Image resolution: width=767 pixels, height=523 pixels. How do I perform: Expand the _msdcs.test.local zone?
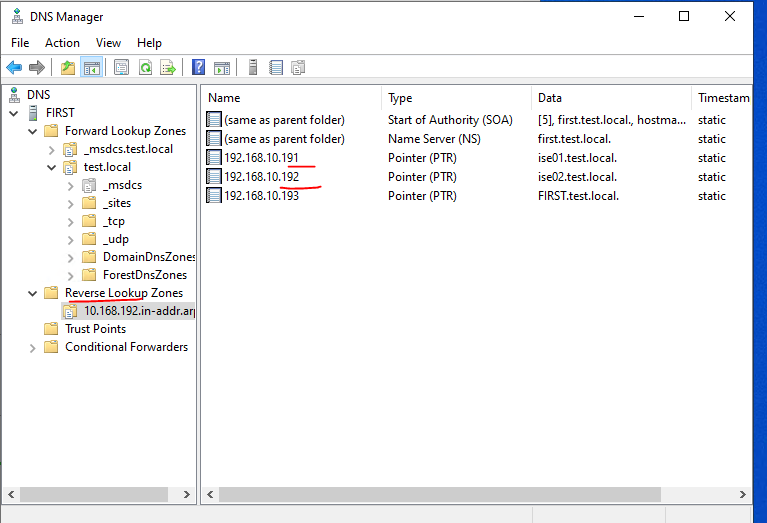click(51, 150)
